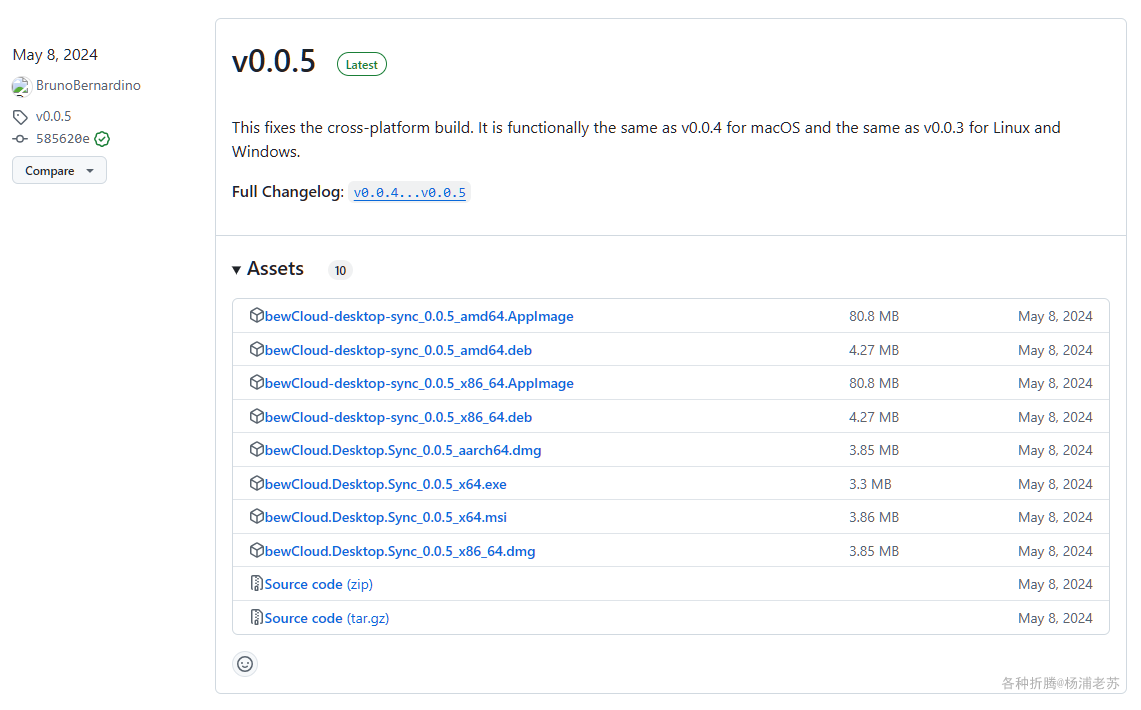Image resolution: width=1141 pixels, height=710 pixels.
Task: Download bewCloud-desktop-sync_0.0.5_x86_64.deb
Action: coord(398,417)
